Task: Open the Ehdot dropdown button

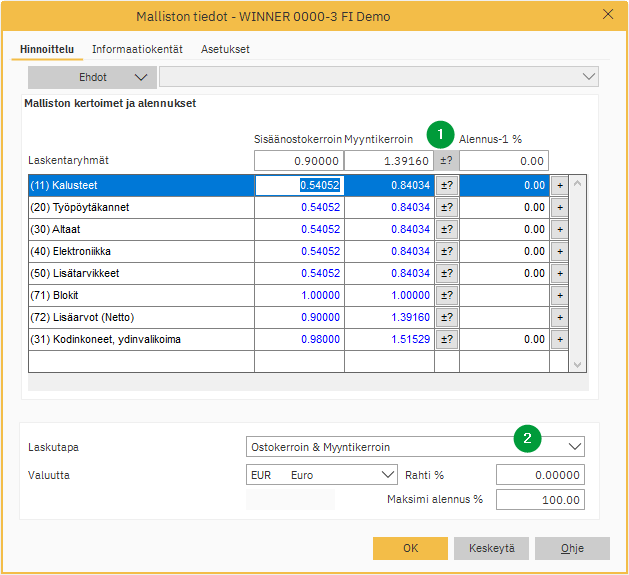Action: click(x=92, y=77)
